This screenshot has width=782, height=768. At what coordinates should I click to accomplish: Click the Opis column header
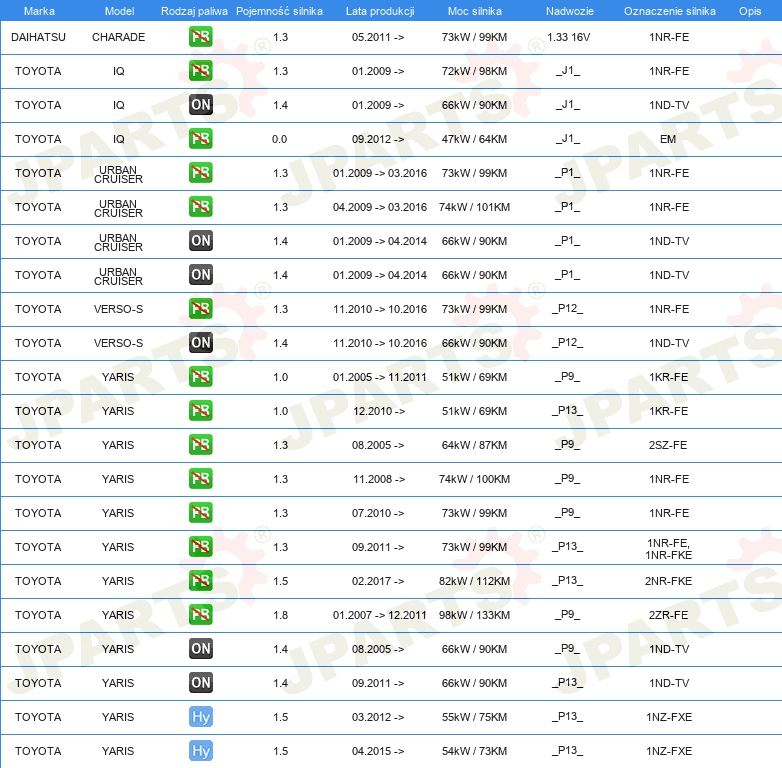750,11
